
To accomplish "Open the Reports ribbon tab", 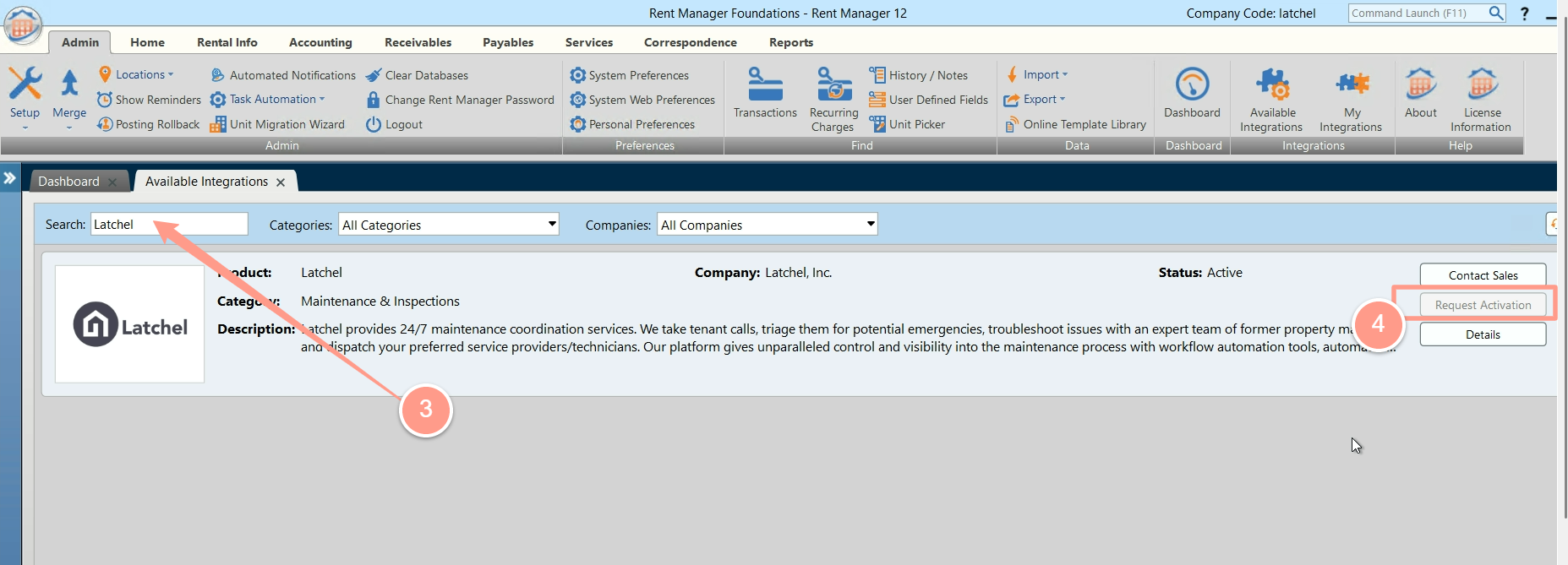I will [791, 42].
